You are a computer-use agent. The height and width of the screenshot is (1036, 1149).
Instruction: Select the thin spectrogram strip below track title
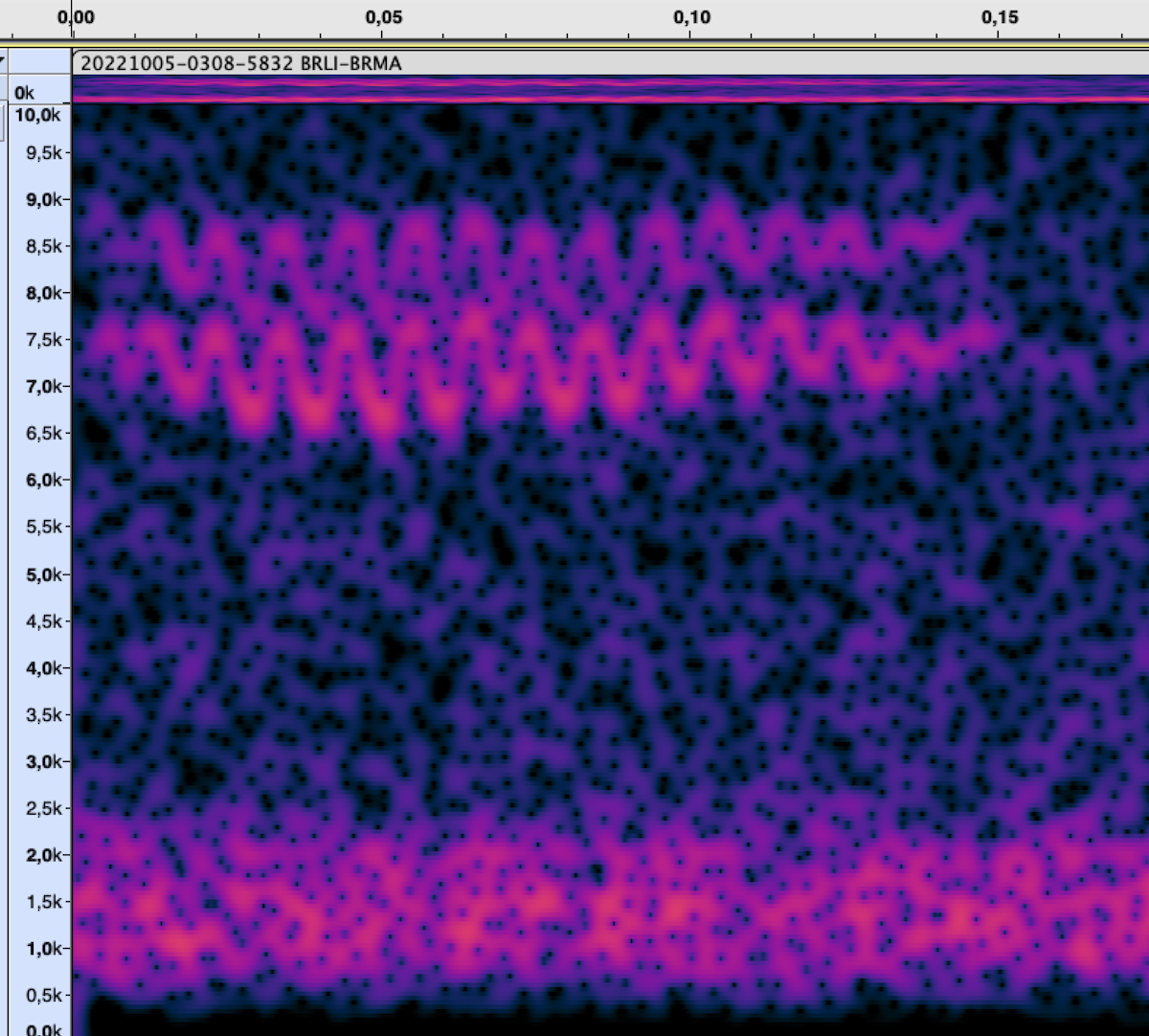pyautogui.click(x=609, y=89)
